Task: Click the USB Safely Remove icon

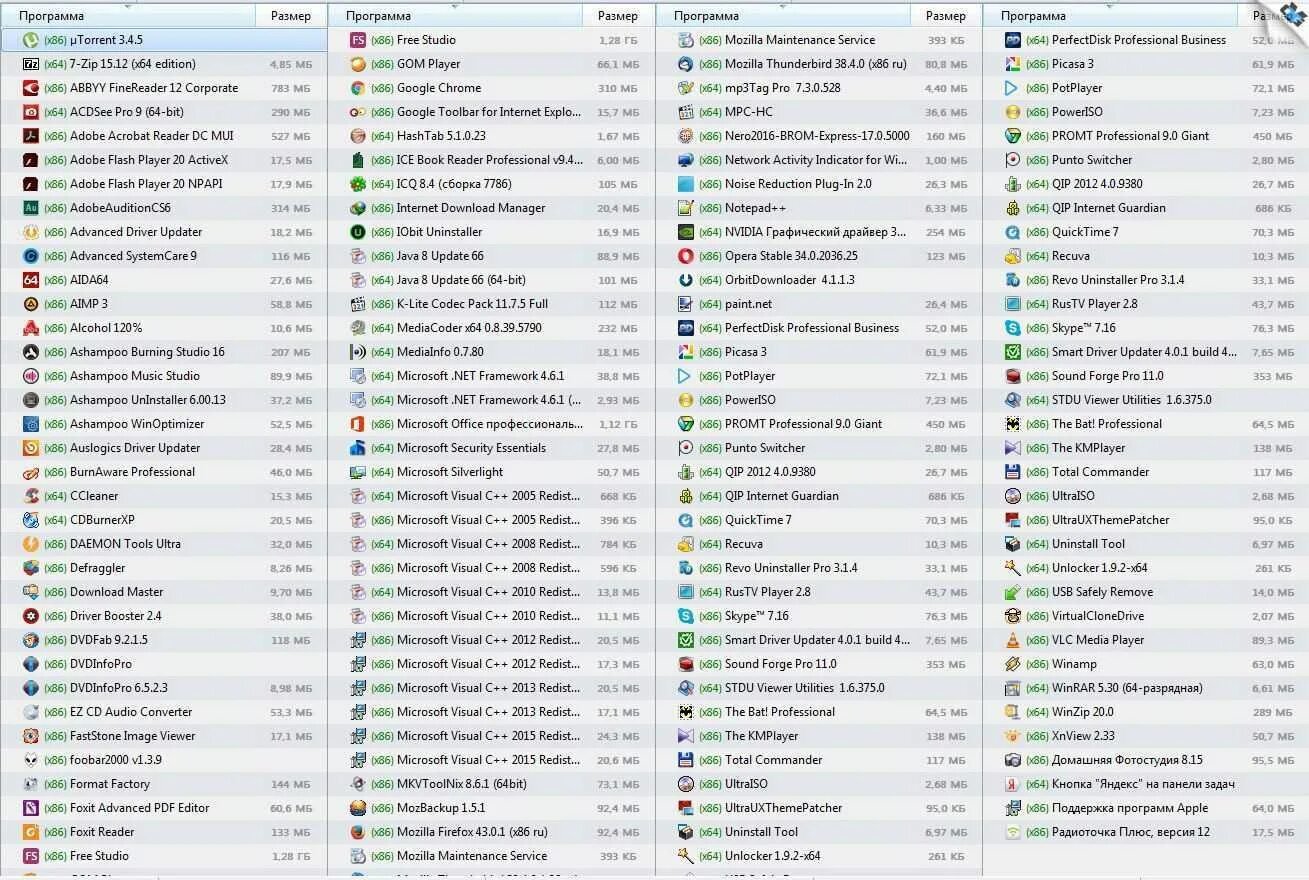Action: (1013, 592)
